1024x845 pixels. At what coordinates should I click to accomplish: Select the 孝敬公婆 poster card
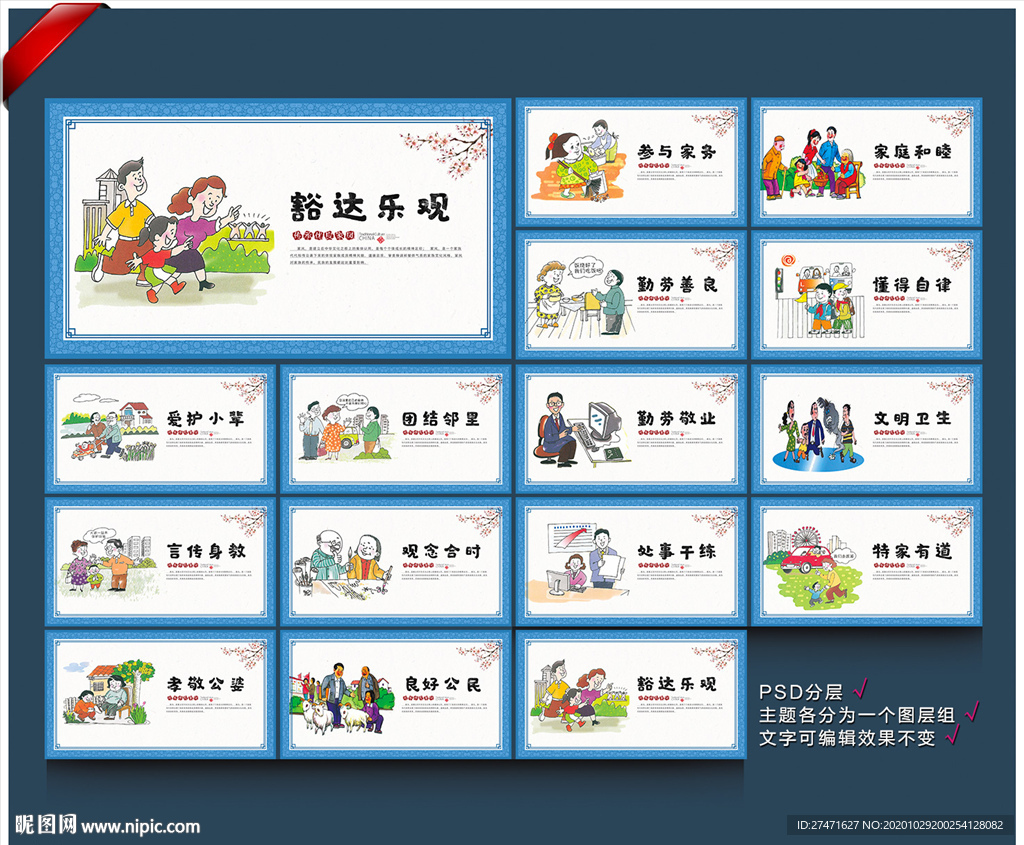coord(161,694)
